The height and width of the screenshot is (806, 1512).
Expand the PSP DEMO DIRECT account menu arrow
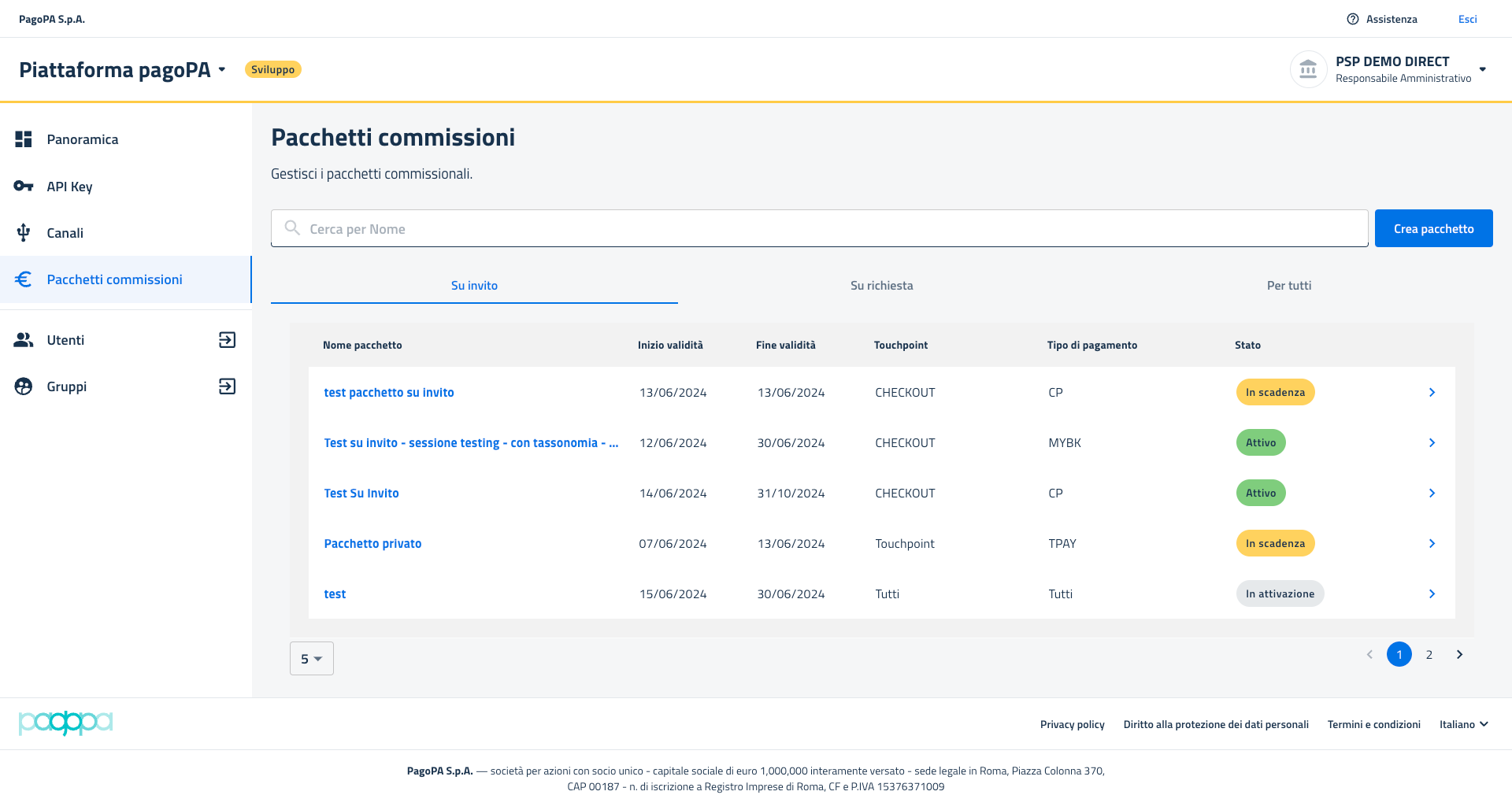(x=1482, y=69)
